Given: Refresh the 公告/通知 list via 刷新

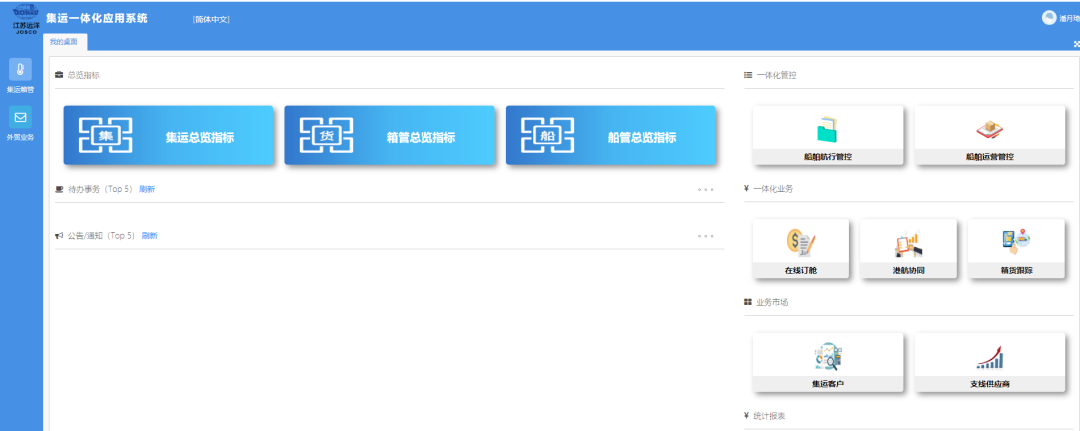Looking at the screenshot, I should tap(149, 236).
